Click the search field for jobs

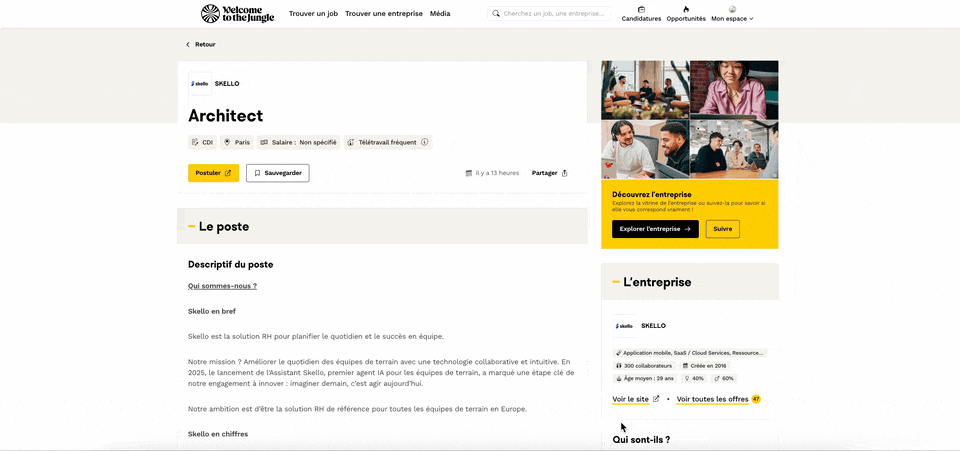click(549, 13)
